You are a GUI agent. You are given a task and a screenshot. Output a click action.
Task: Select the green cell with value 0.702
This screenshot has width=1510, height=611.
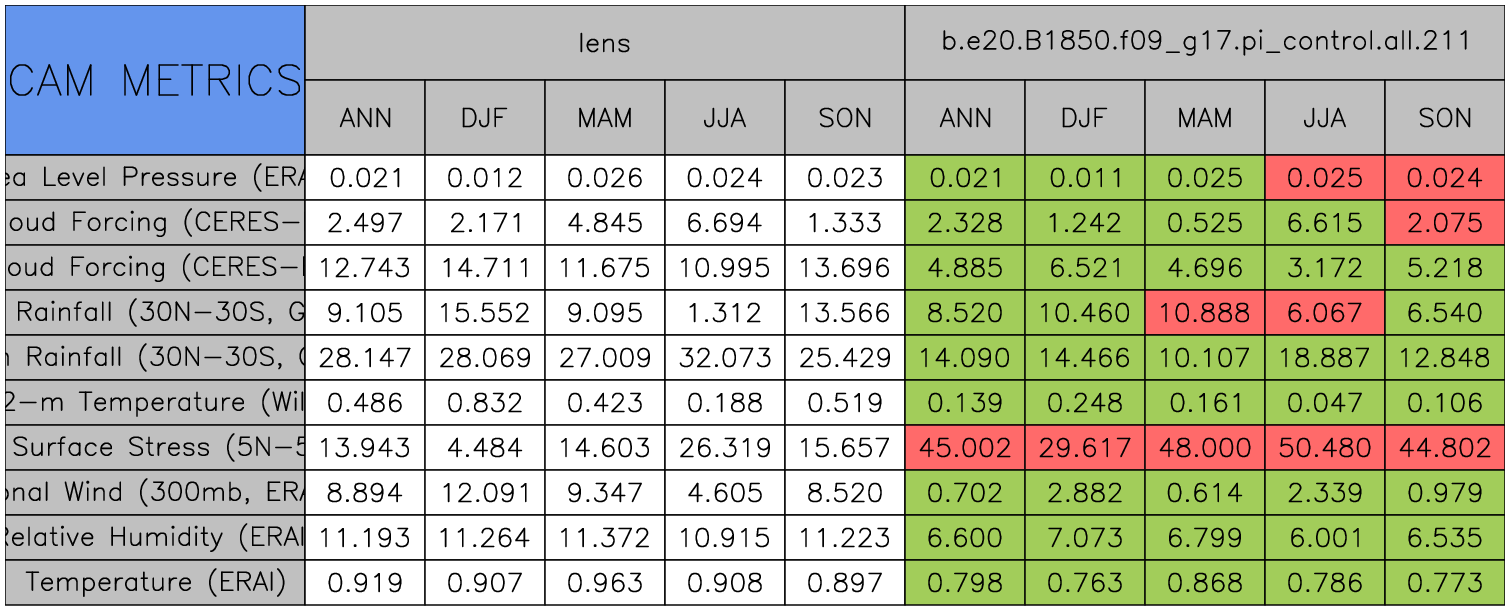tap(965, 493)
